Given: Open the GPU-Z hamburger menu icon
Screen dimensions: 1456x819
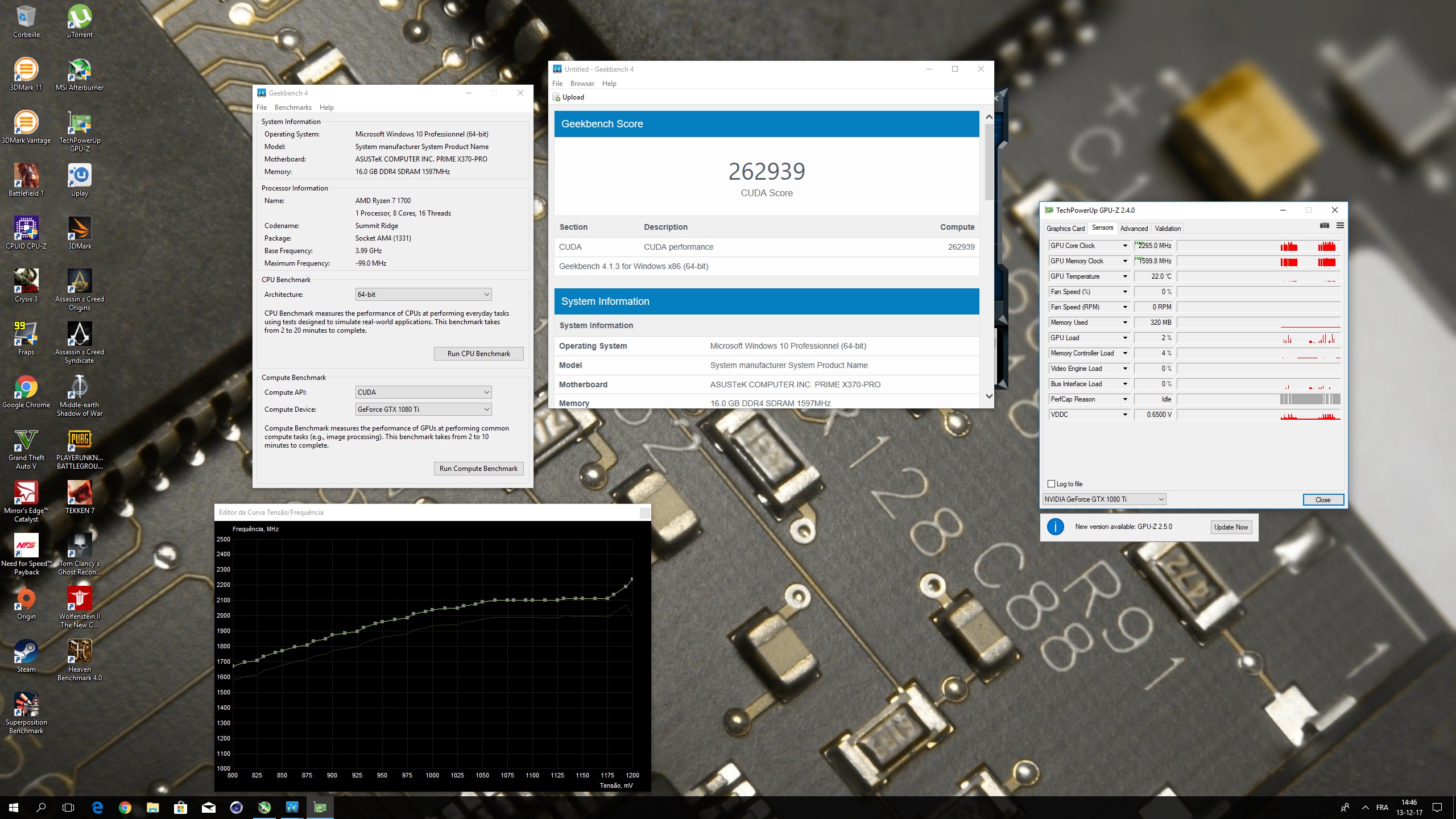Looking at the screenshot, I should pos(1340,226).
